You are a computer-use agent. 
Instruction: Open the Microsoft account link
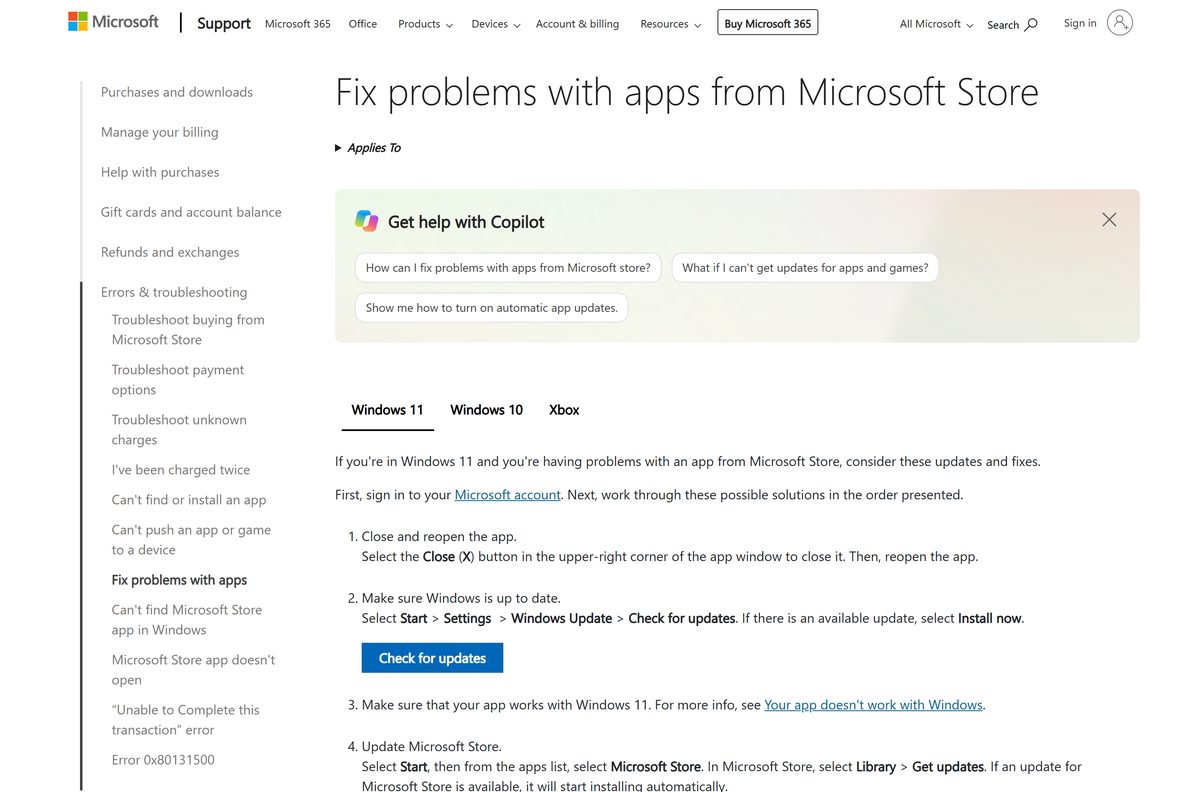tap(508, 495)
